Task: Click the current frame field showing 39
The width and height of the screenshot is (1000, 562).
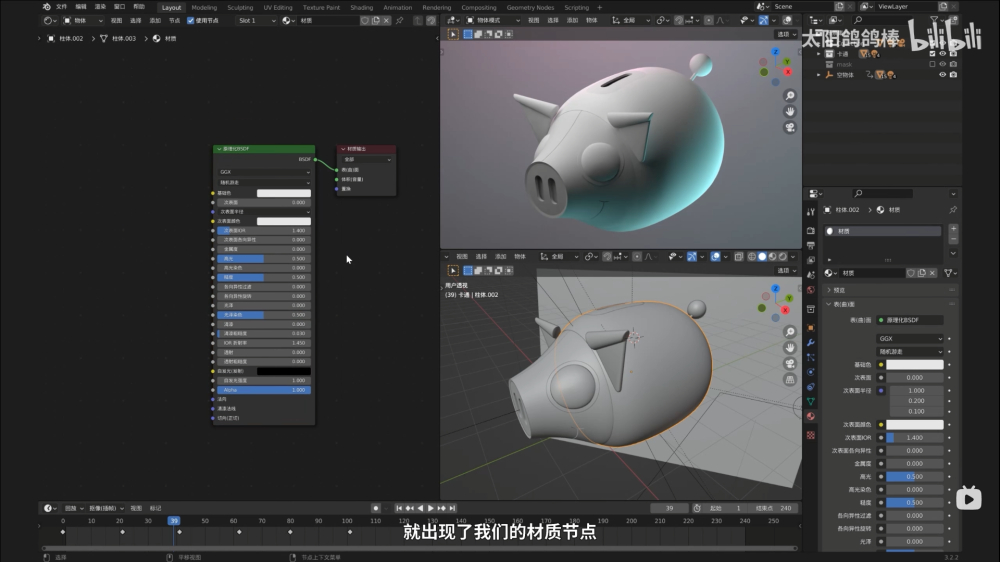Action: pos(669,508)
